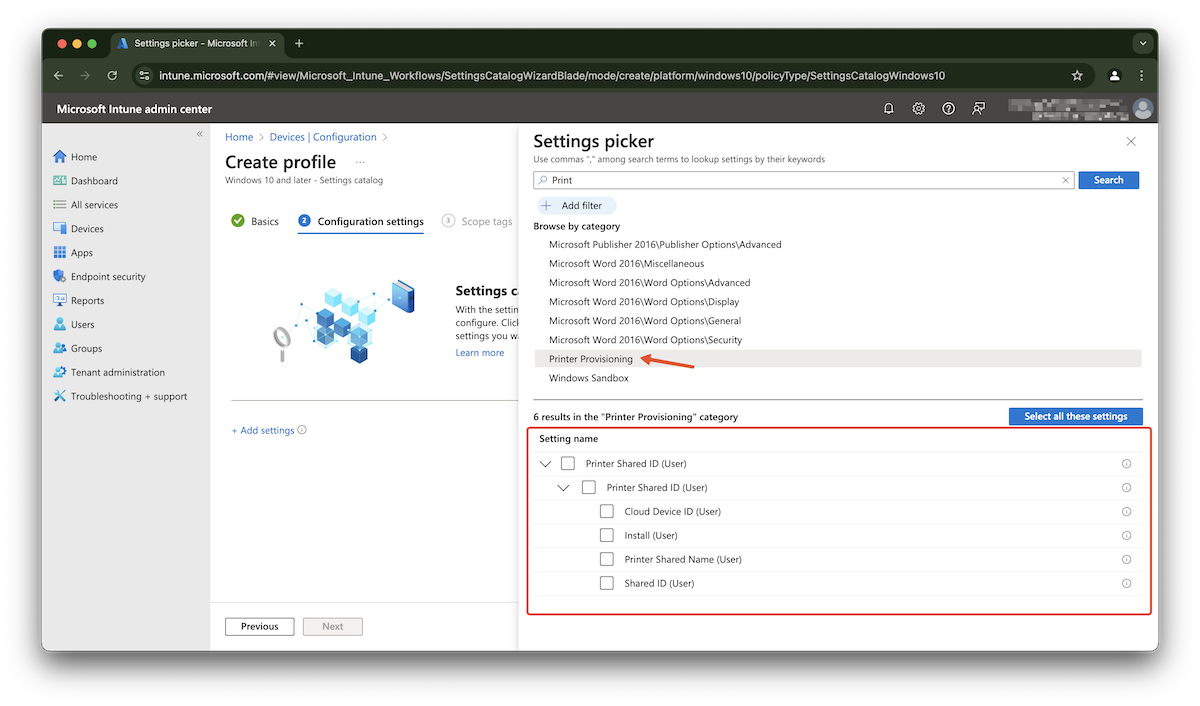1200x706 pixels.
Task: Check Printer Shared Name (User)
Action: (x=606, y=559)
